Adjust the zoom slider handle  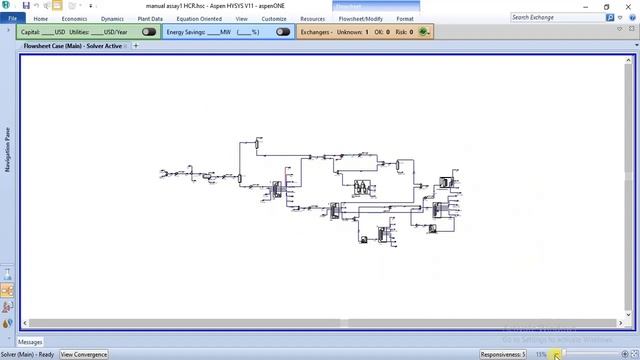click(x=564, y=354)
